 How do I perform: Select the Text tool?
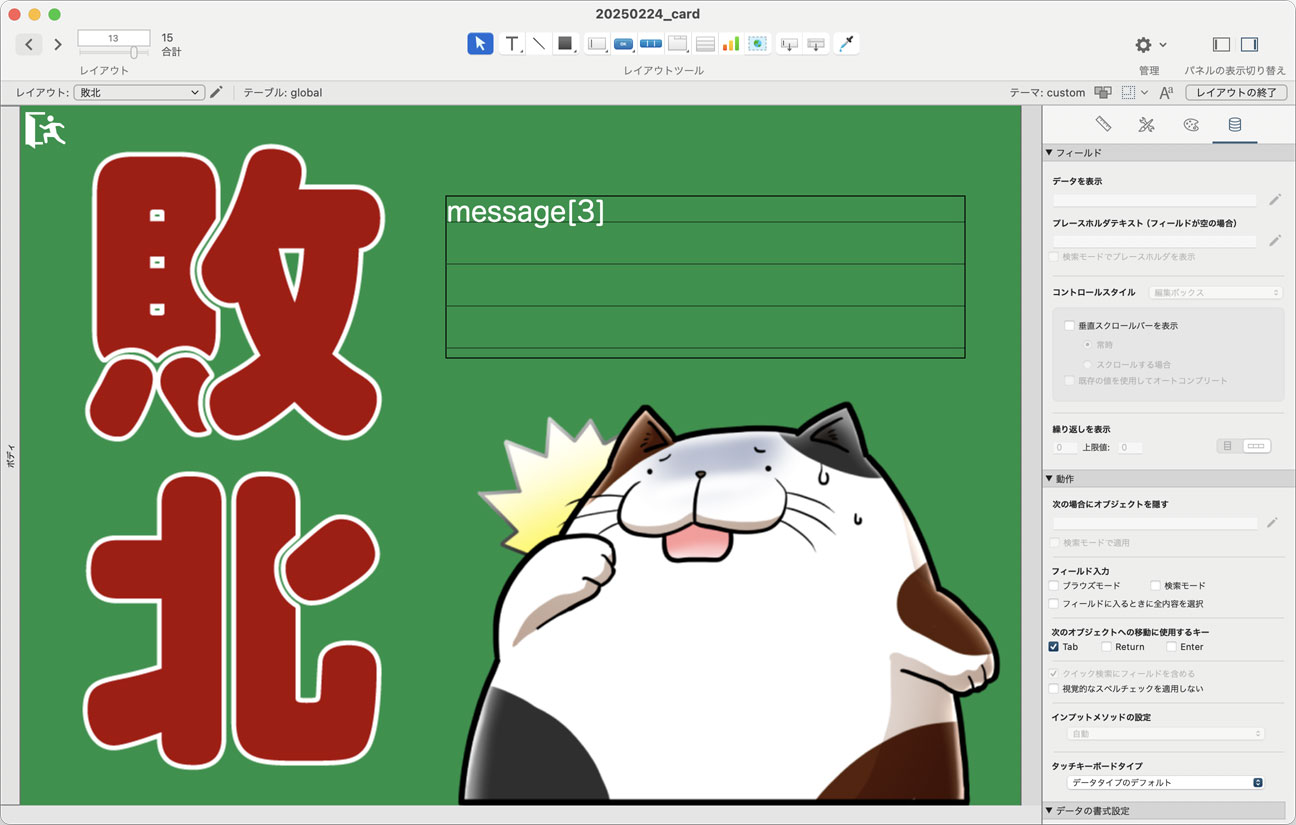click(x=512, y=43)
